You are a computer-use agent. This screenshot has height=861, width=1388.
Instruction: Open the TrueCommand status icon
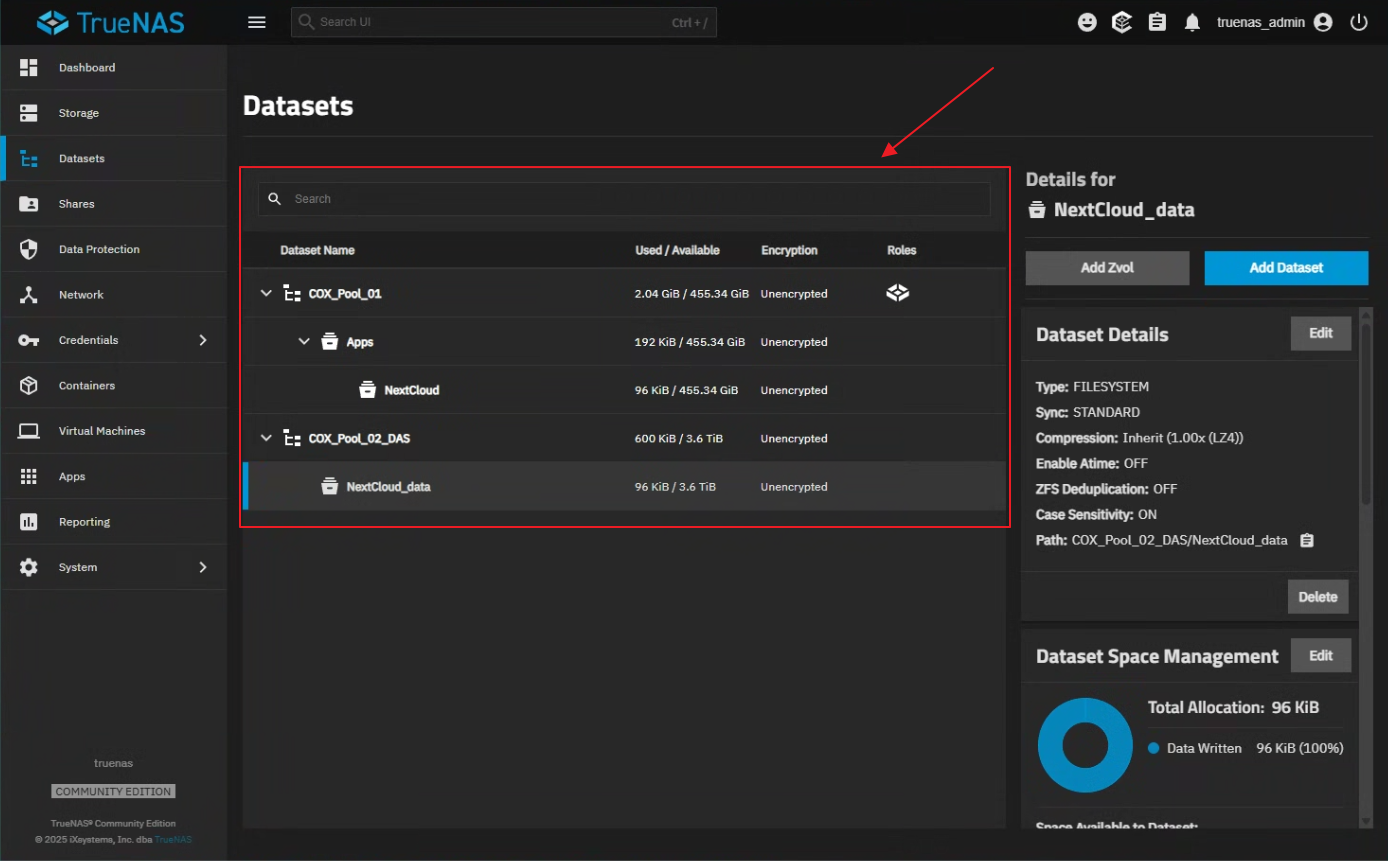1122,22
